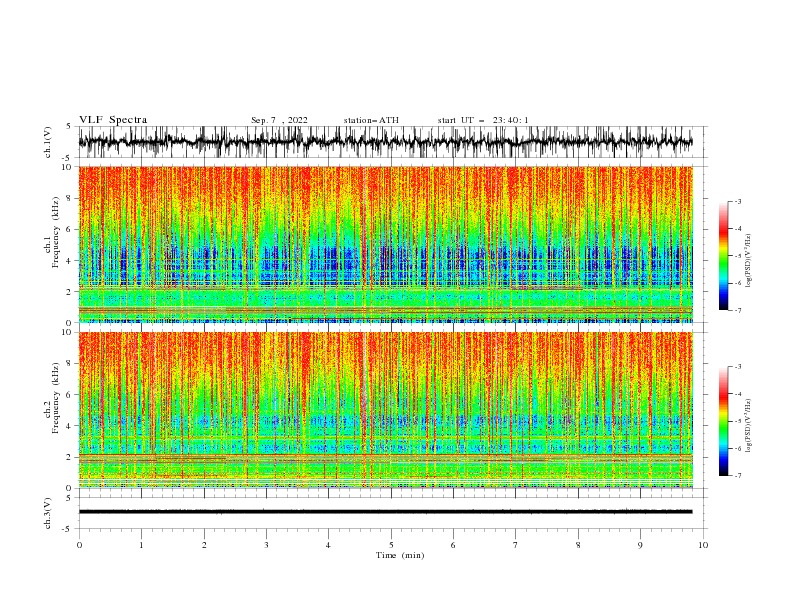Select the ch.2 "Frequency (kHz)" axis label
Image resolution: width=792 pixels, height=612 pixels.
(56, 398)
